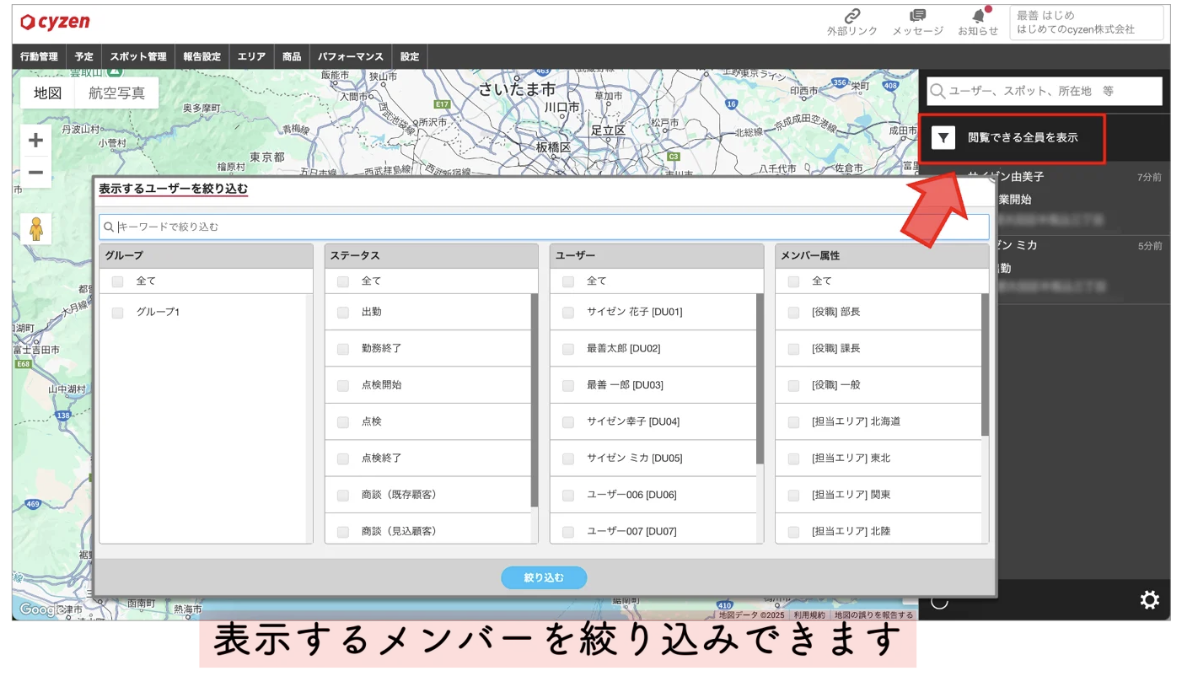Click the ステータス list scrollbar
The image size is (1186, 678).
534,400
